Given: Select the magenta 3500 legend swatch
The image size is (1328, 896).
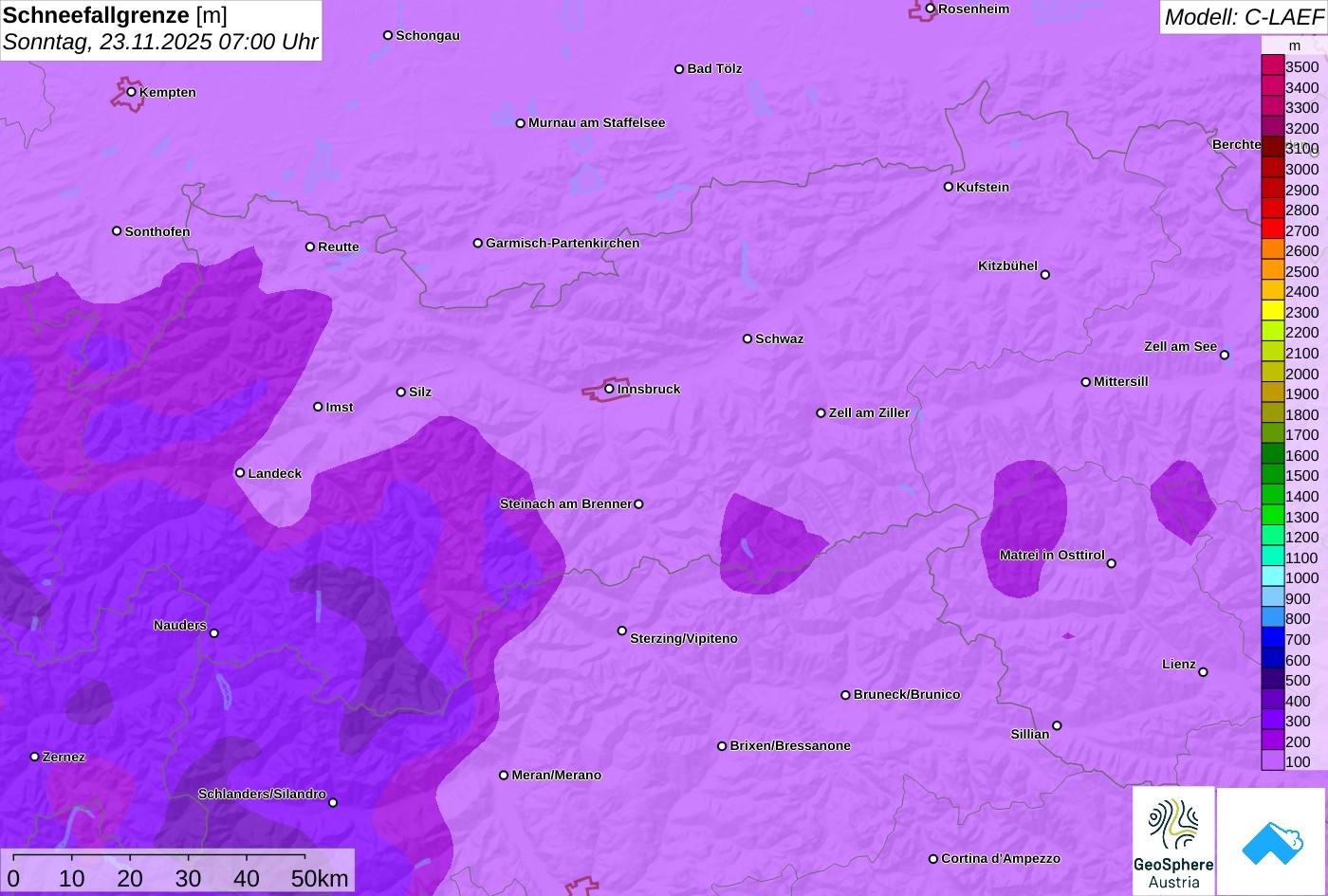Looking at the screenshot, I should [x=1273, y=65].
